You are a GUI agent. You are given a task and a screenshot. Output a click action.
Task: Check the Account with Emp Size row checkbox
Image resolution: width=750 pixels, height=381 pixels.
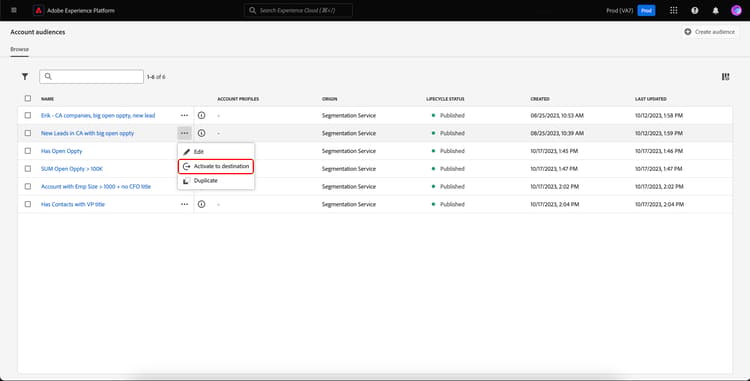[x=28, y=186]
